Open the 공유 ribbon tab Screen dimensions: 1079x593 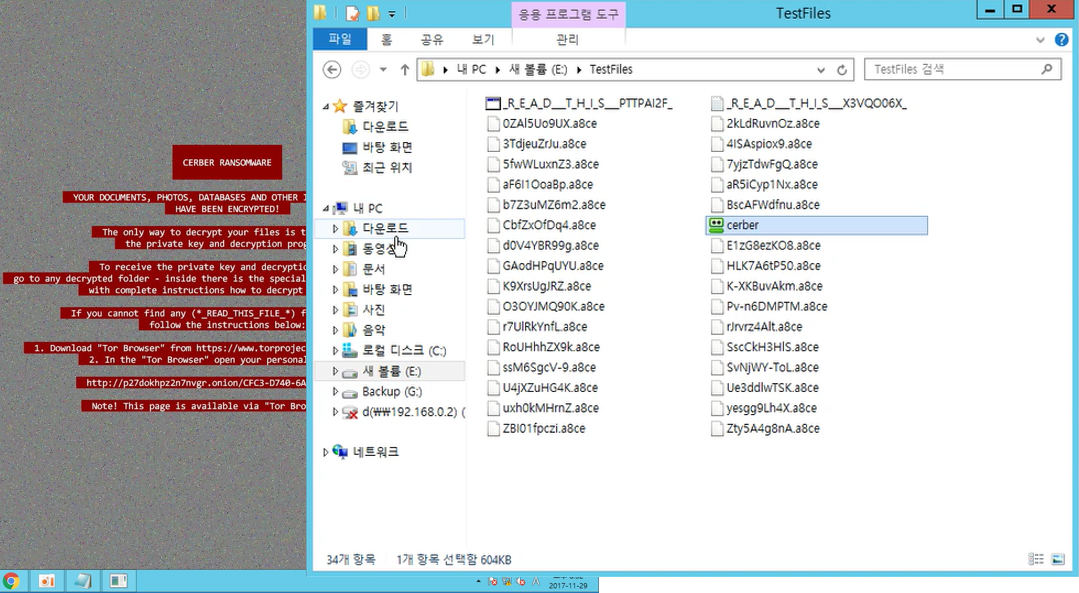coord(431,40)
